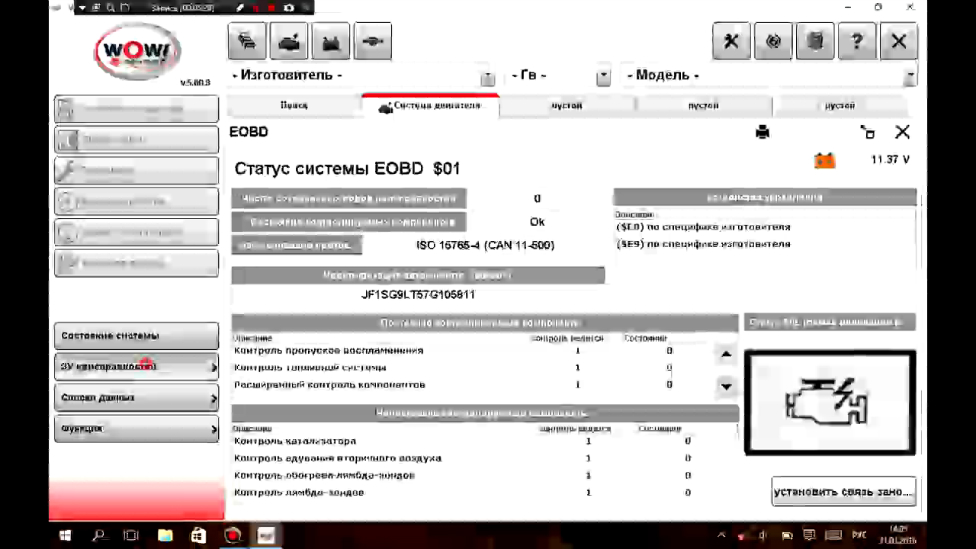
Task: Open Windows taskbar search
Action: [98, 535]
